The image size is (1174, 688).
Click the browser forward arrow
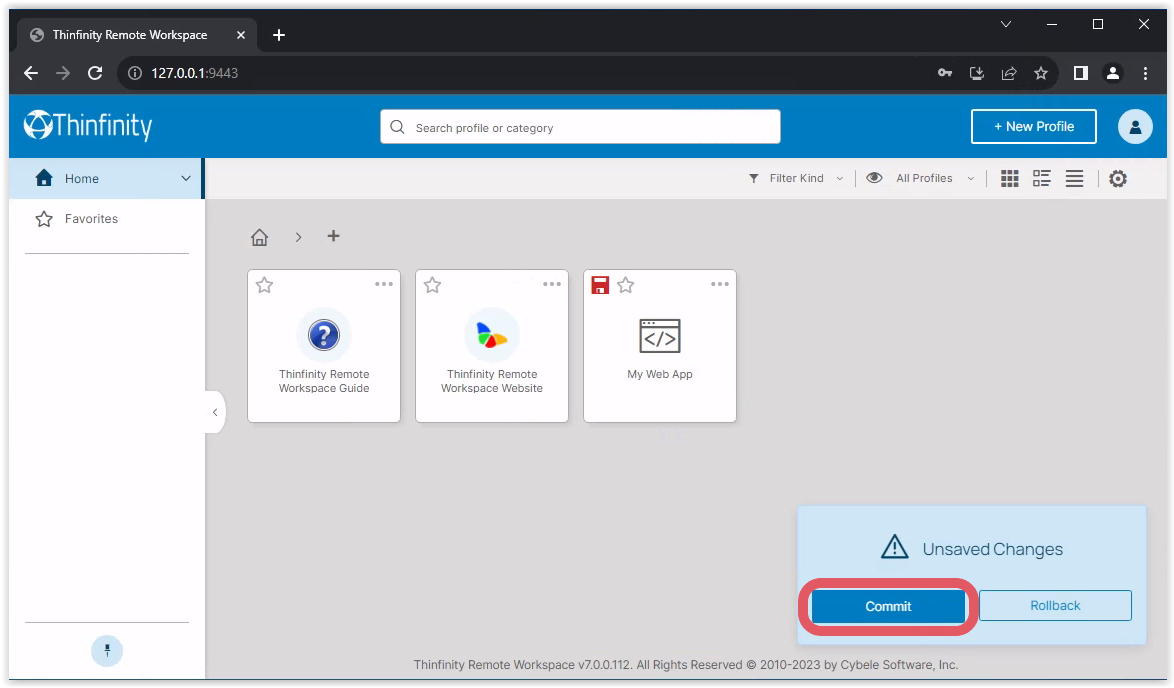pos(63,73)
